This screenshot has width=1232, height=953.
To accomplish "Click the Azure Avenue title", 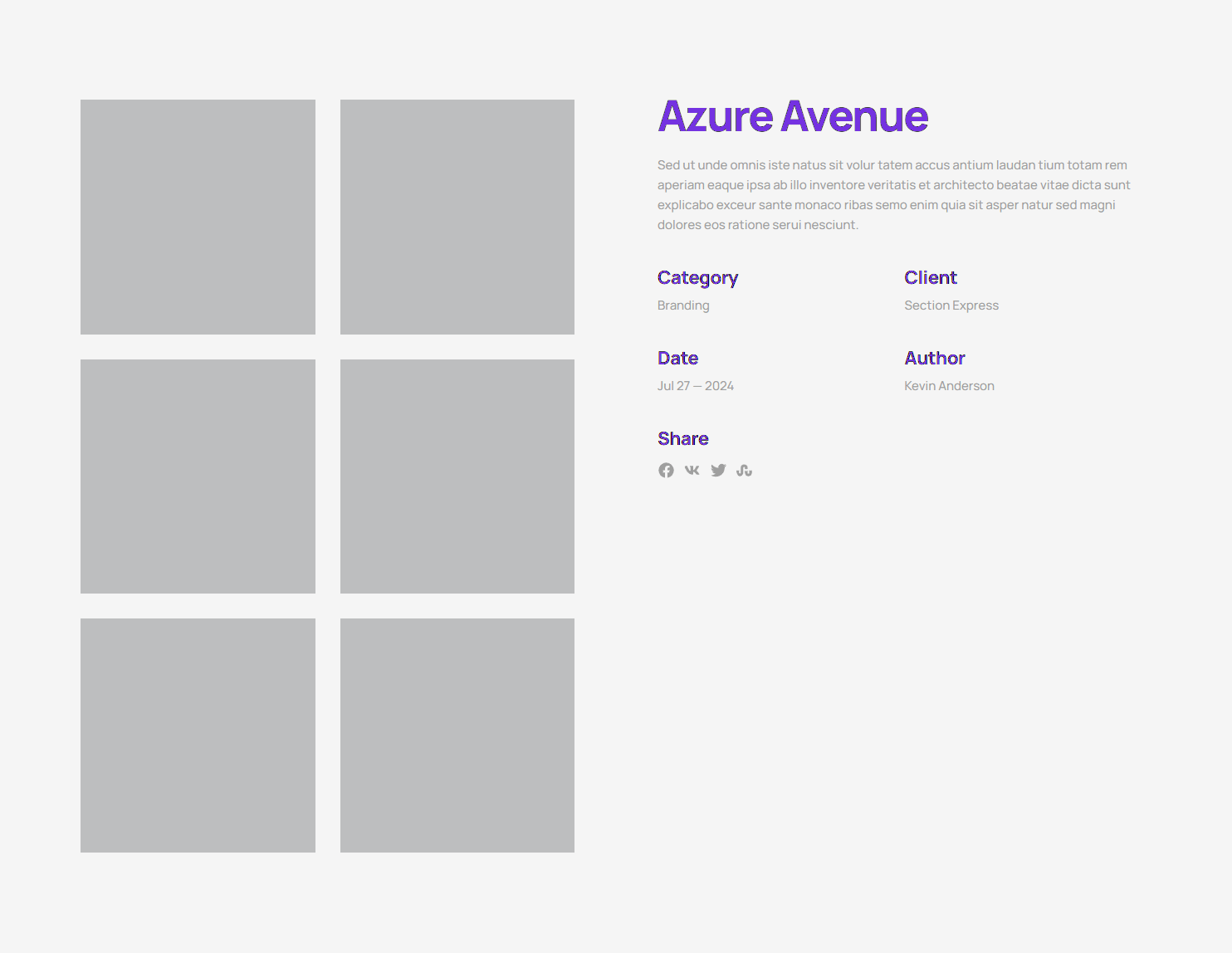I will point(792,116).
